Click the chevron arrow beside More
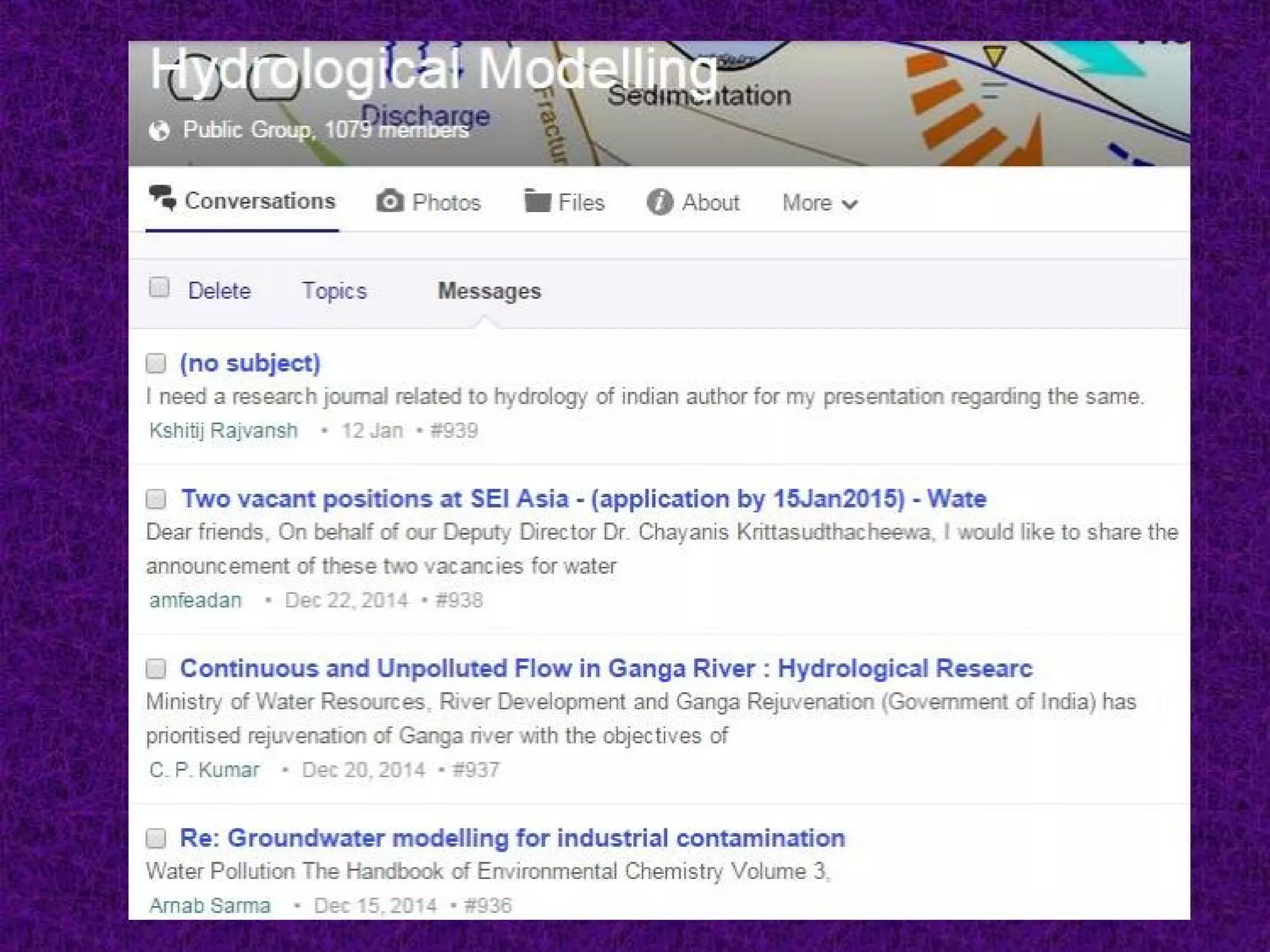 tap(851, 204)
